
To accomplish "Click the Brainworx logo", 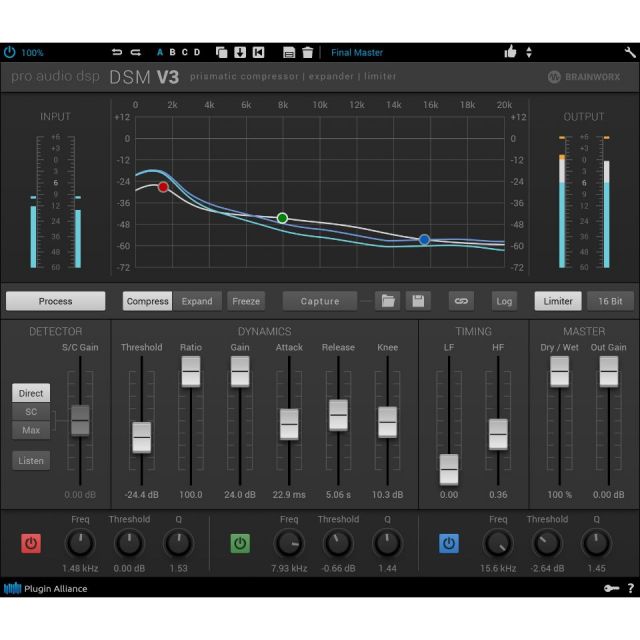I will coord(584,77).
